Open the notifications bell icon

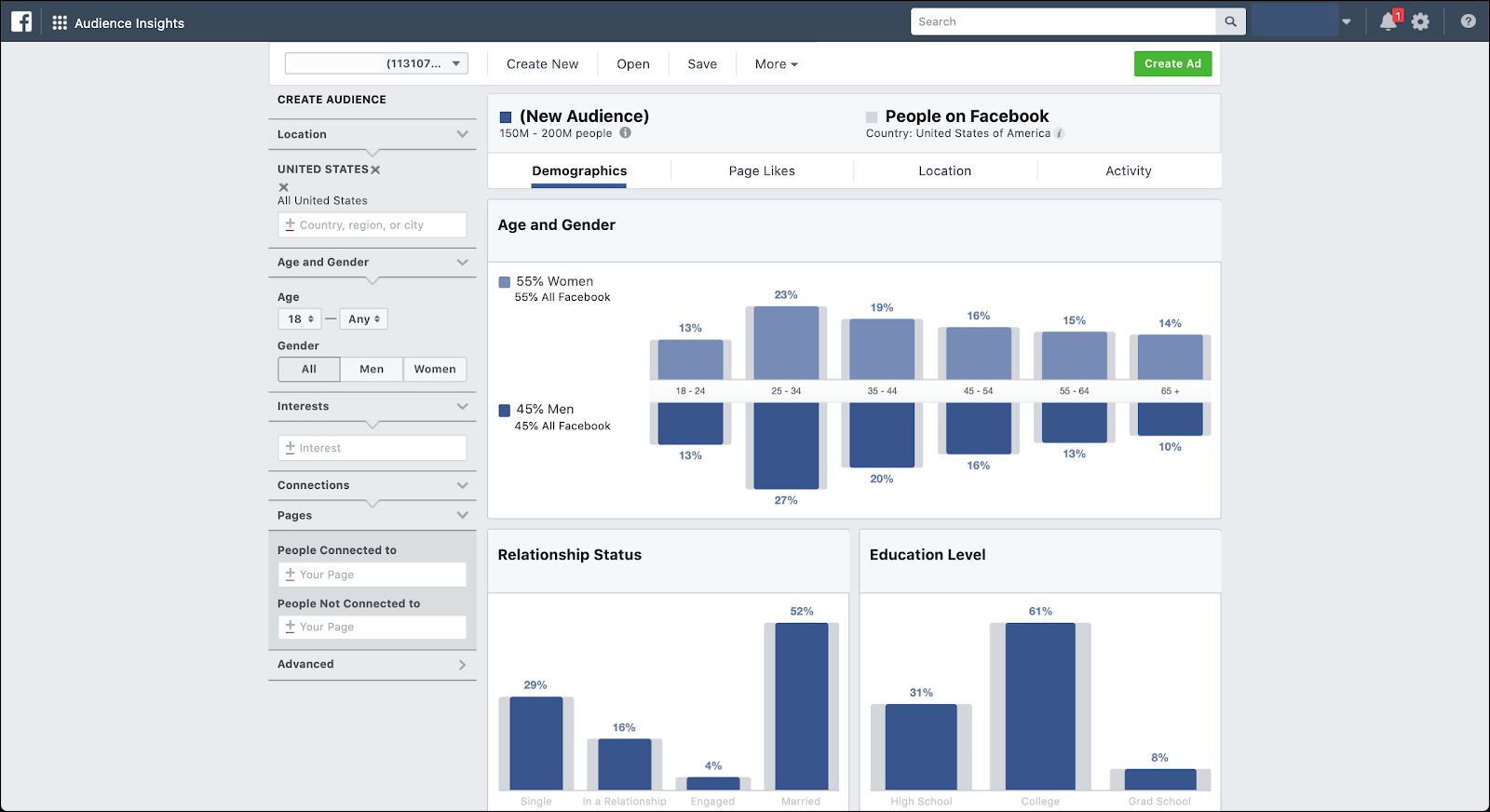click(1388, 21)
